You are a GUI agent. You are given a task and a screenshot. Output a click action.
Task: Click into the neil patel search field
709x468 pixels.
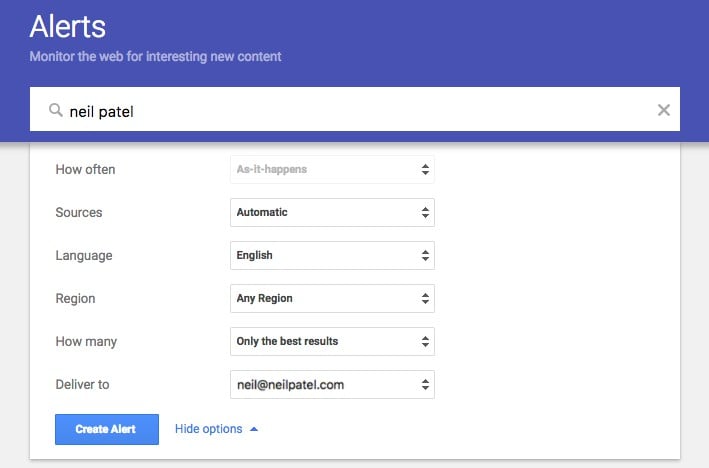[x=354, y=109]
